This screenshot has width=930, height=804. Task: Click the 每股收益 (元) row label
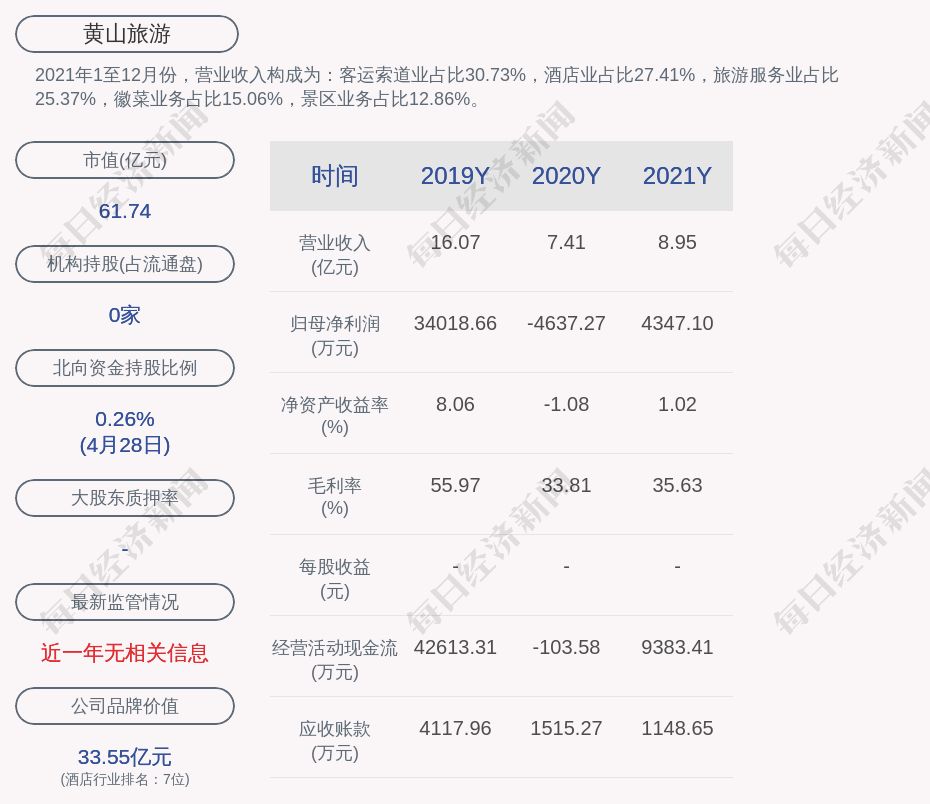click(x=335, y=579)
